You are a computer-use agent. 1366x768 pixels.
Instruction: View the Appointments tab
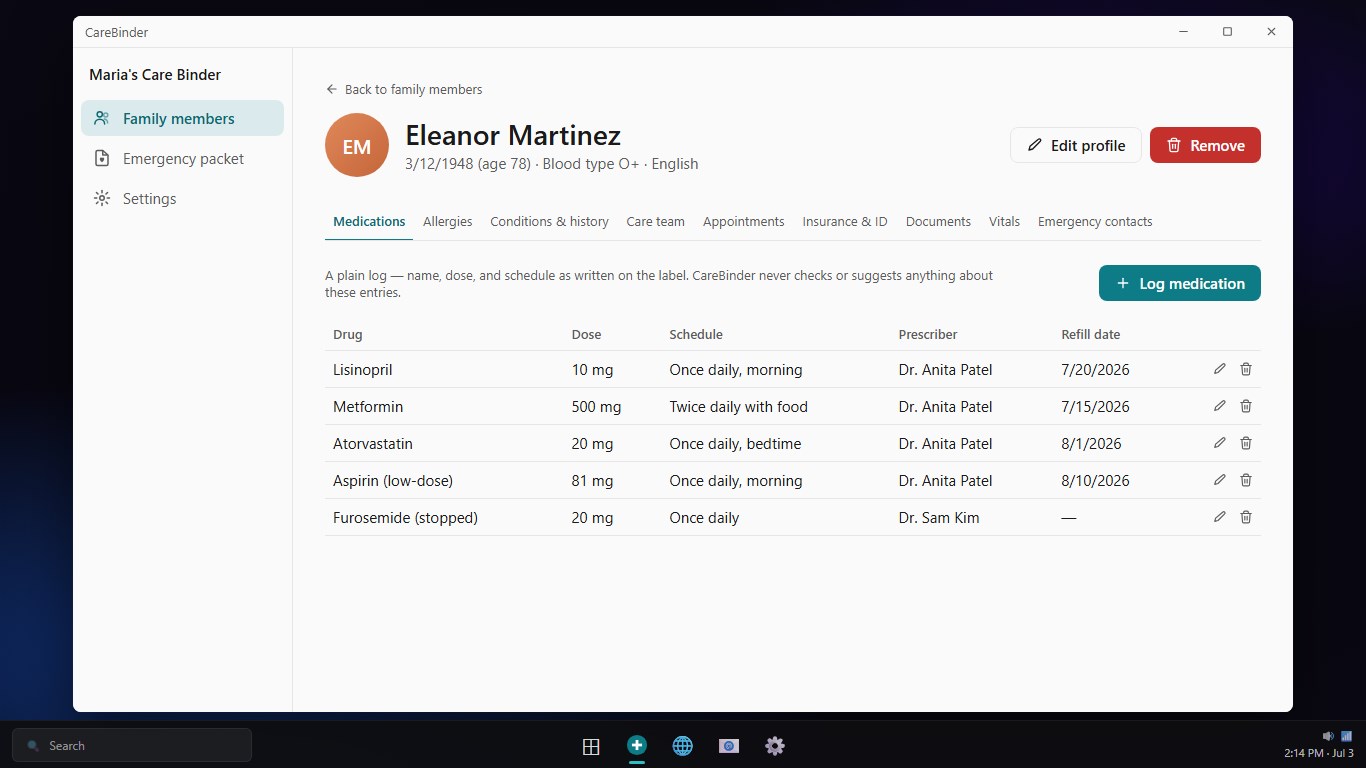pos(743,222)
